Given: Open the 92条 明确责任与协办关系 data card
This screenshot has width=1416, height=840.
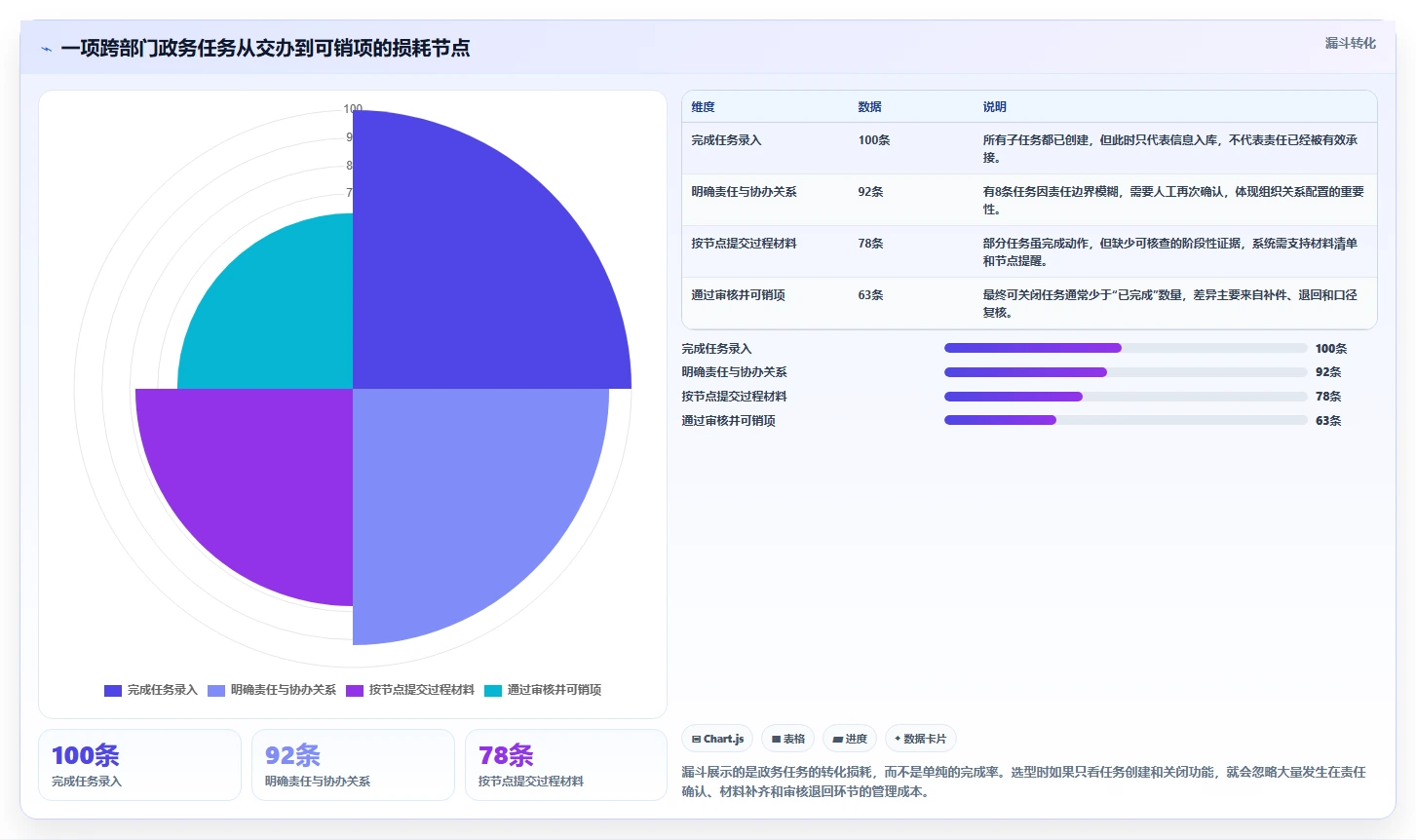Looking at the screenshot, I should pos(353,765).
